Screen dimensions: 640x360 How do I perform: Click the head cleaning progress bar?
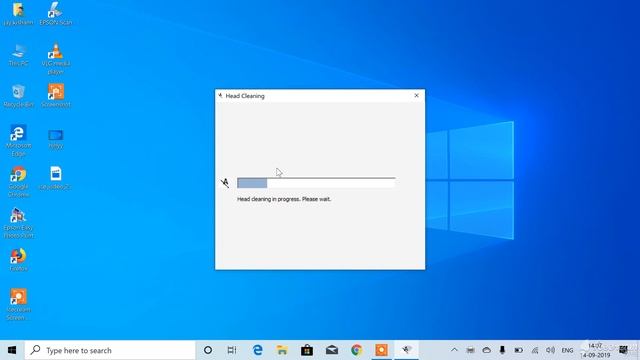(x=316, y=183)
